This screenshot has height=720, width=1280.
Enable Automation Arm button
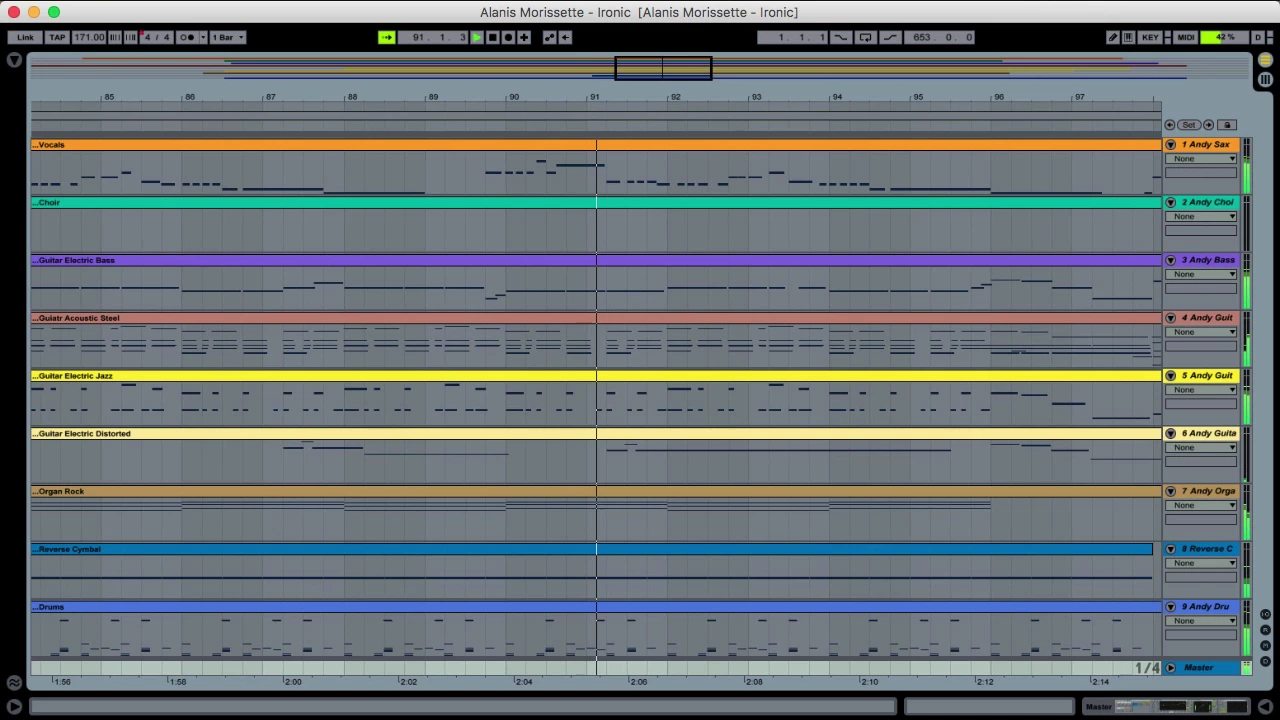click(x=549, y=37)
